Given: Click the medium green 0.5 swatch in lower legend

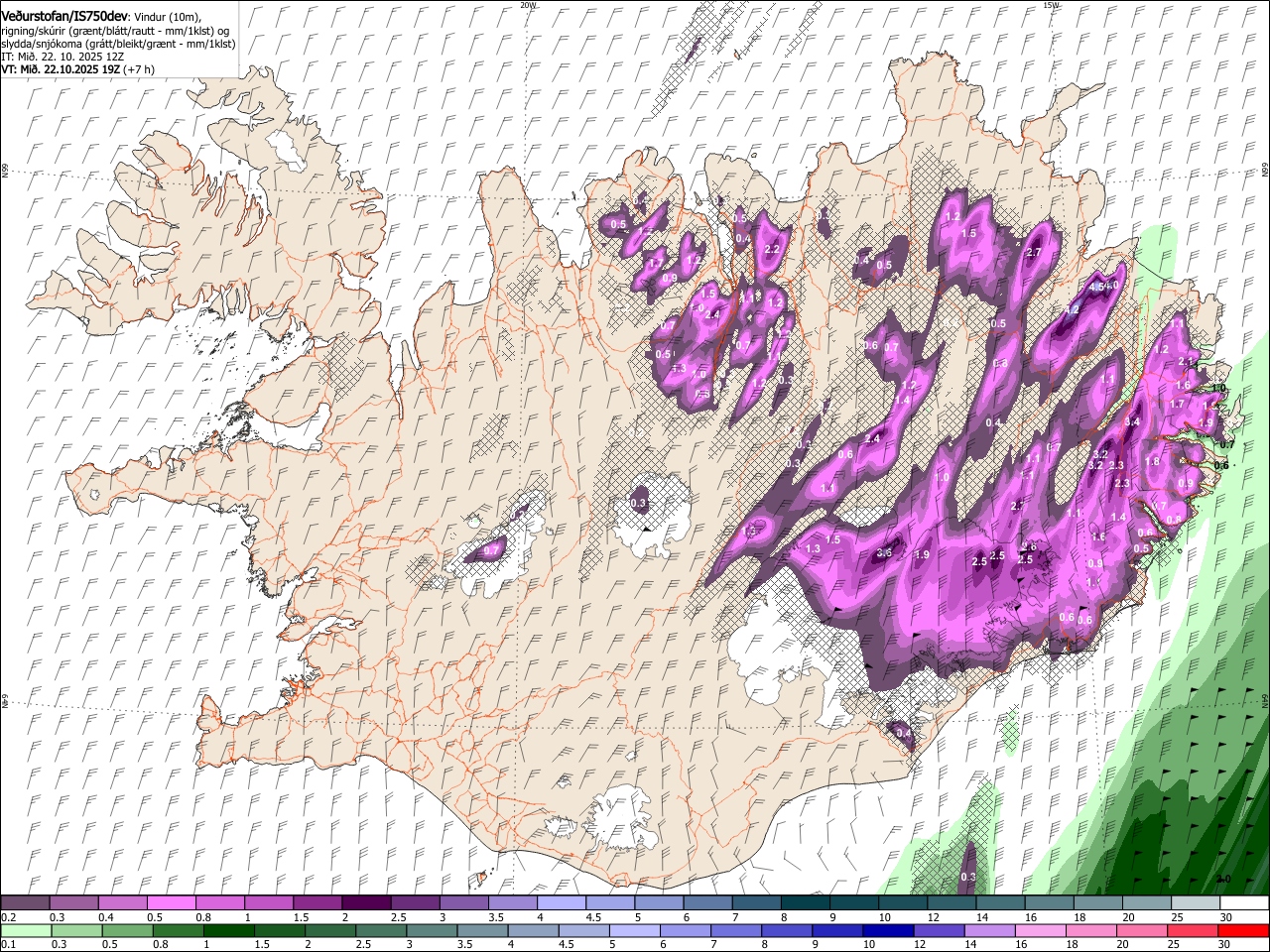Looking at the screenshot, I should (x=128, y=931).
